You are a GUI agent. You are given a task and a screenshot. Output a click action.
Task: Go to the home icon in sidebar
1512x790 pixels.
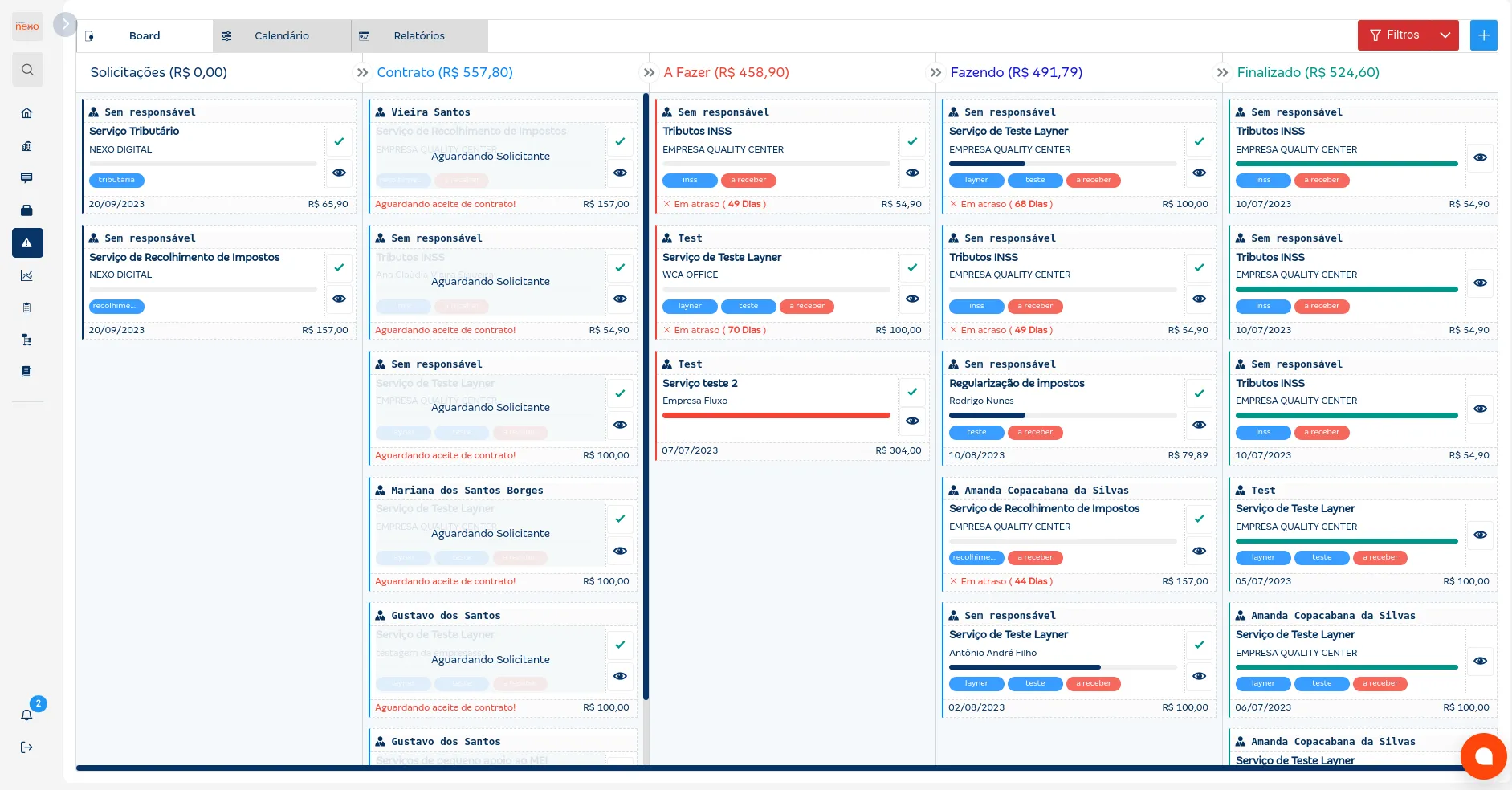pyautogui.click(x=26, y=113)
